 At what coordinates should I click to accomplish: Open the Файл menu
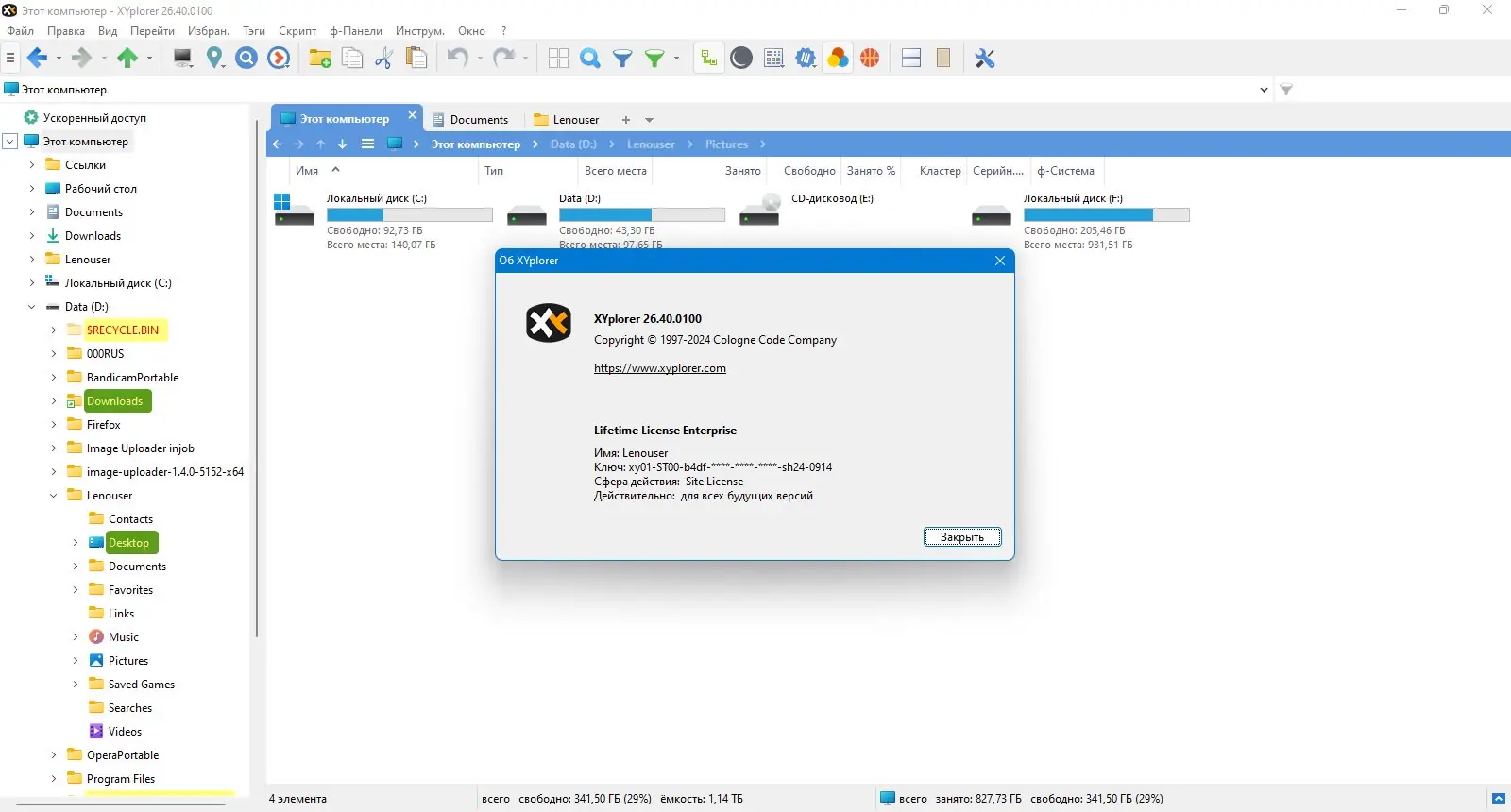click(20, 31)
